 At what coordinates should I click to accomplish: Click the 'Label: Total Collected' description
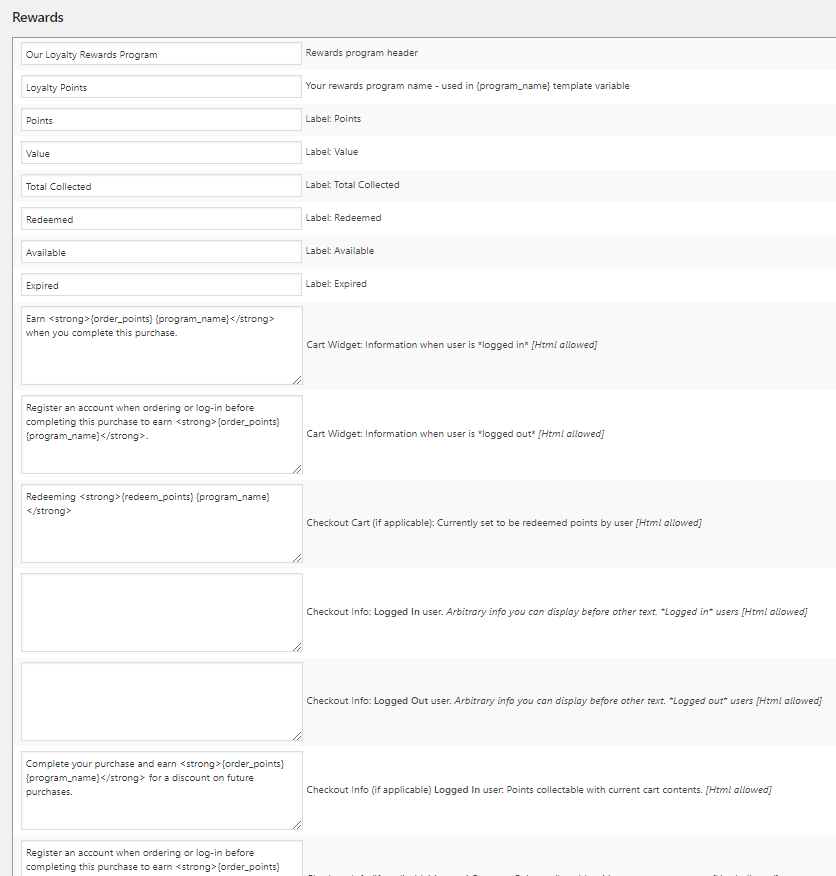(352, 184)
